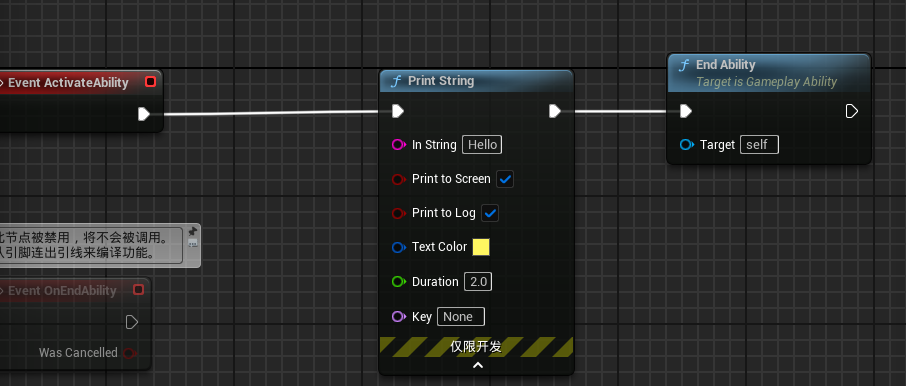Click the red delegate pin on Event ActivateAbility
This screenshot has height=386, width=906.
pos(150,82)
